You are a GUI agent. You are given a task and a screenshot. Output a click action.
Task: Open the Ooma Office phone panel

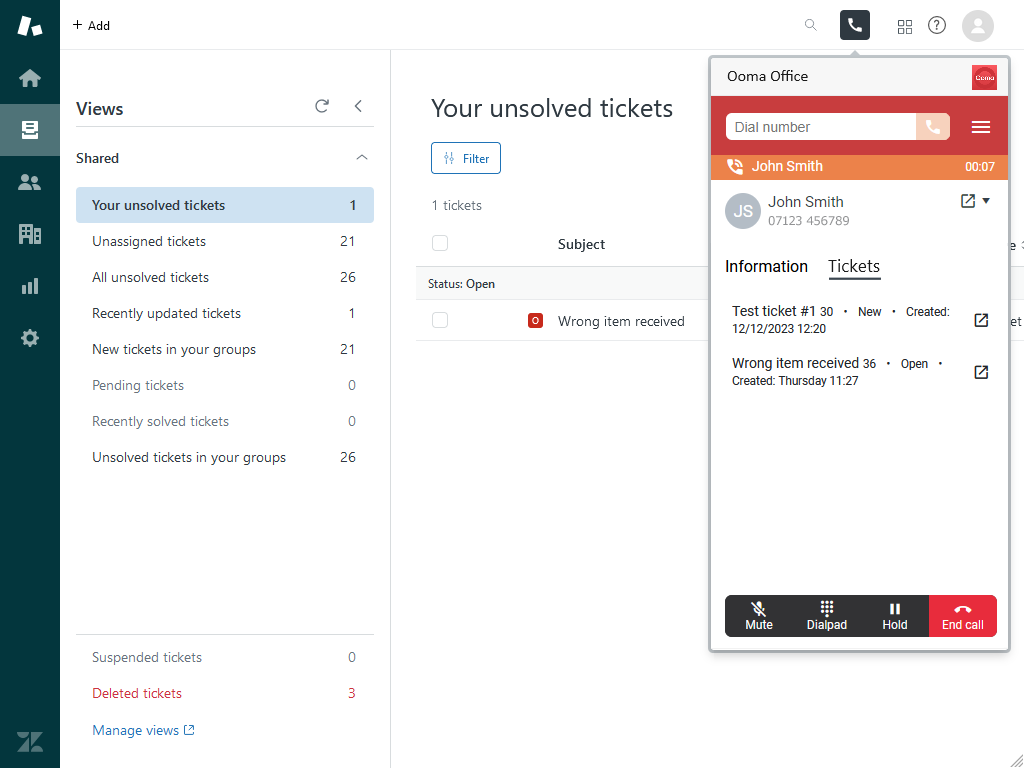(854, 25)
